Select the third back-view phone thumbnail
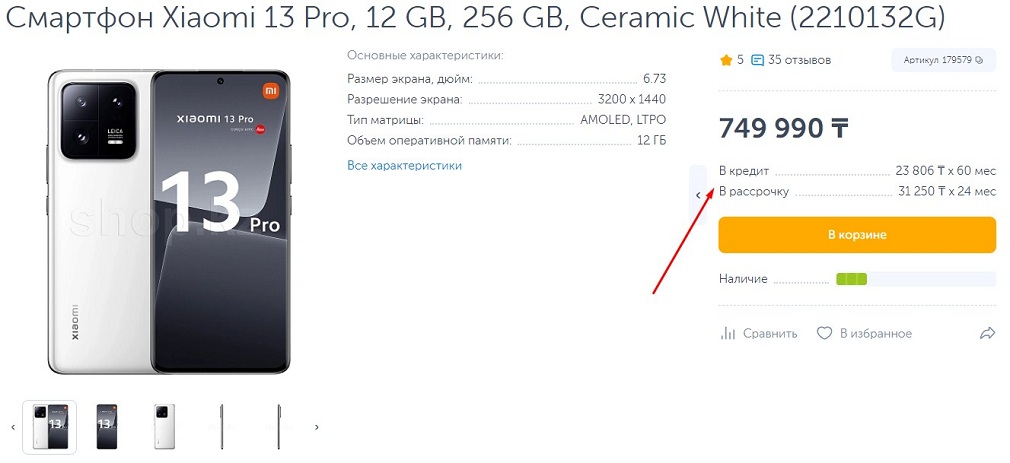This screenshot has width=1010, height=463. pos(164,427)
